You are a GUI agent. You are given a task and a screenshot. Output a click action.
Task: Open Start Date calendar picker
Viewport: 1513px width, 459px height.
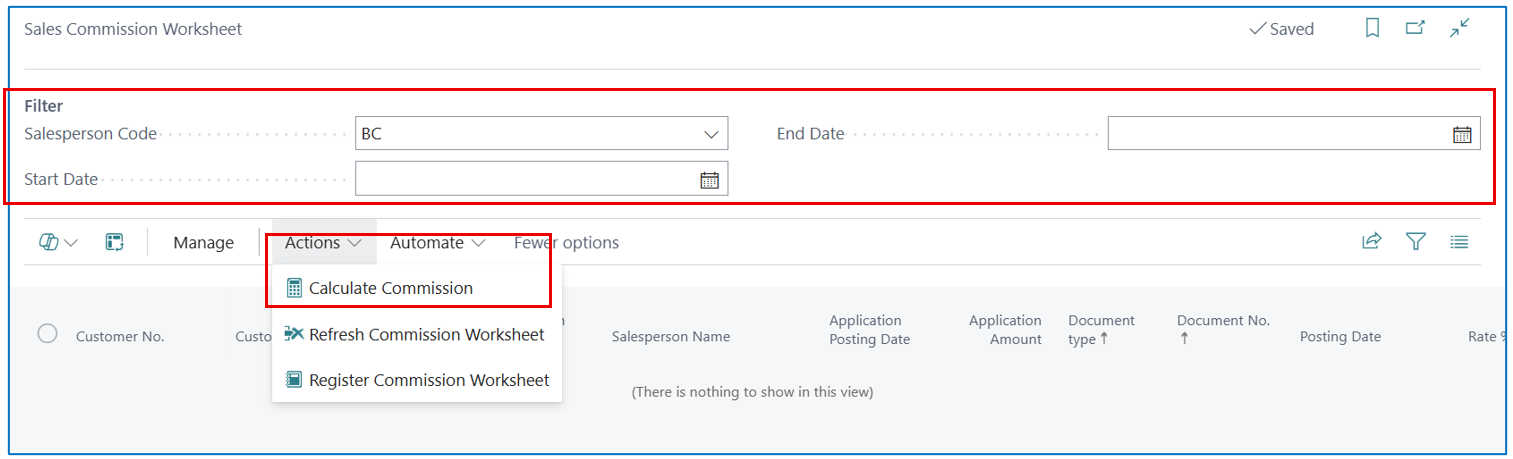pyautogui.click(x=709, y=180)
